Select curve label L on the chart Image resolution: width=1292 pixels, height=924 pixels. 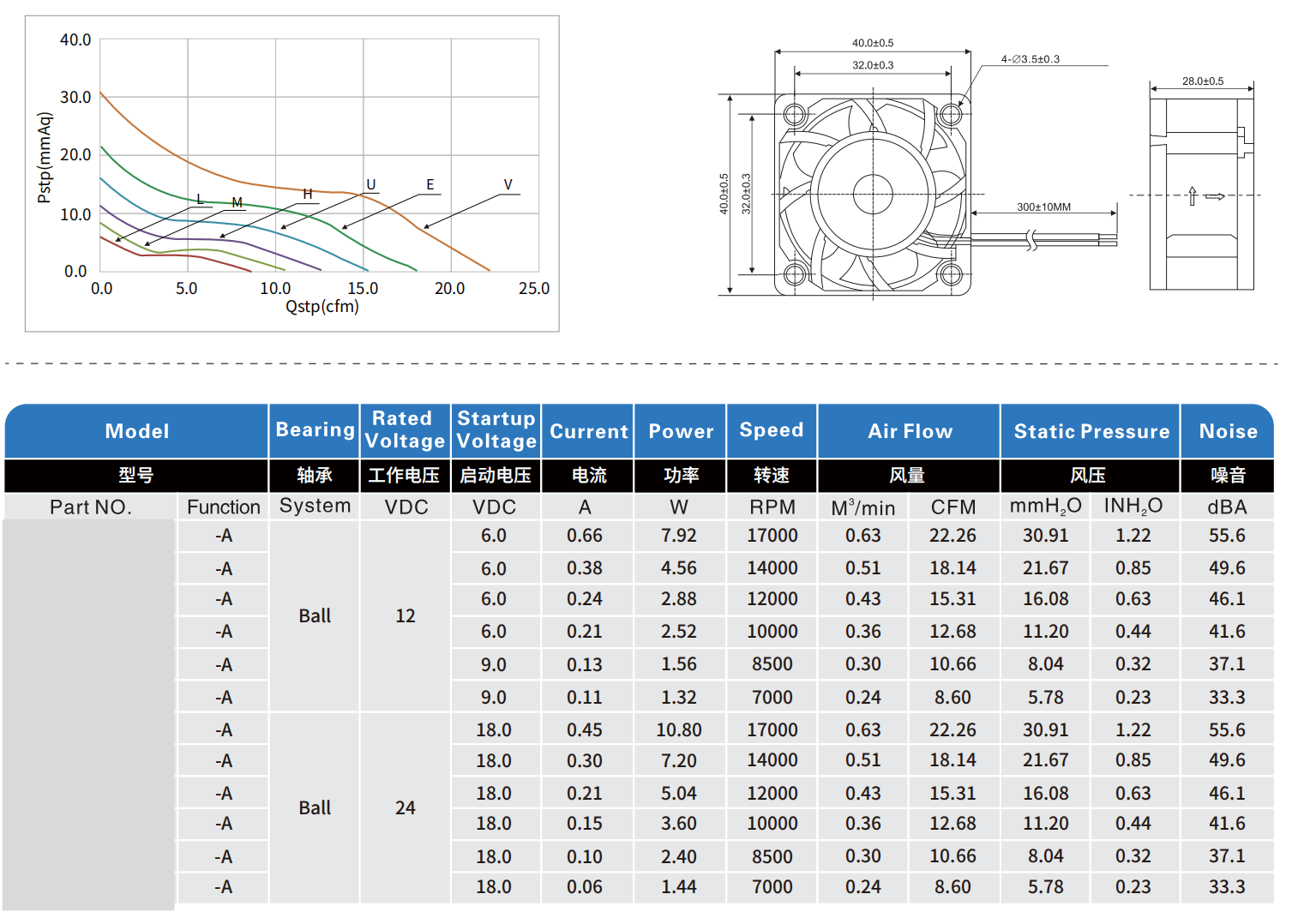pyautogui.click(x=200, y=199)
